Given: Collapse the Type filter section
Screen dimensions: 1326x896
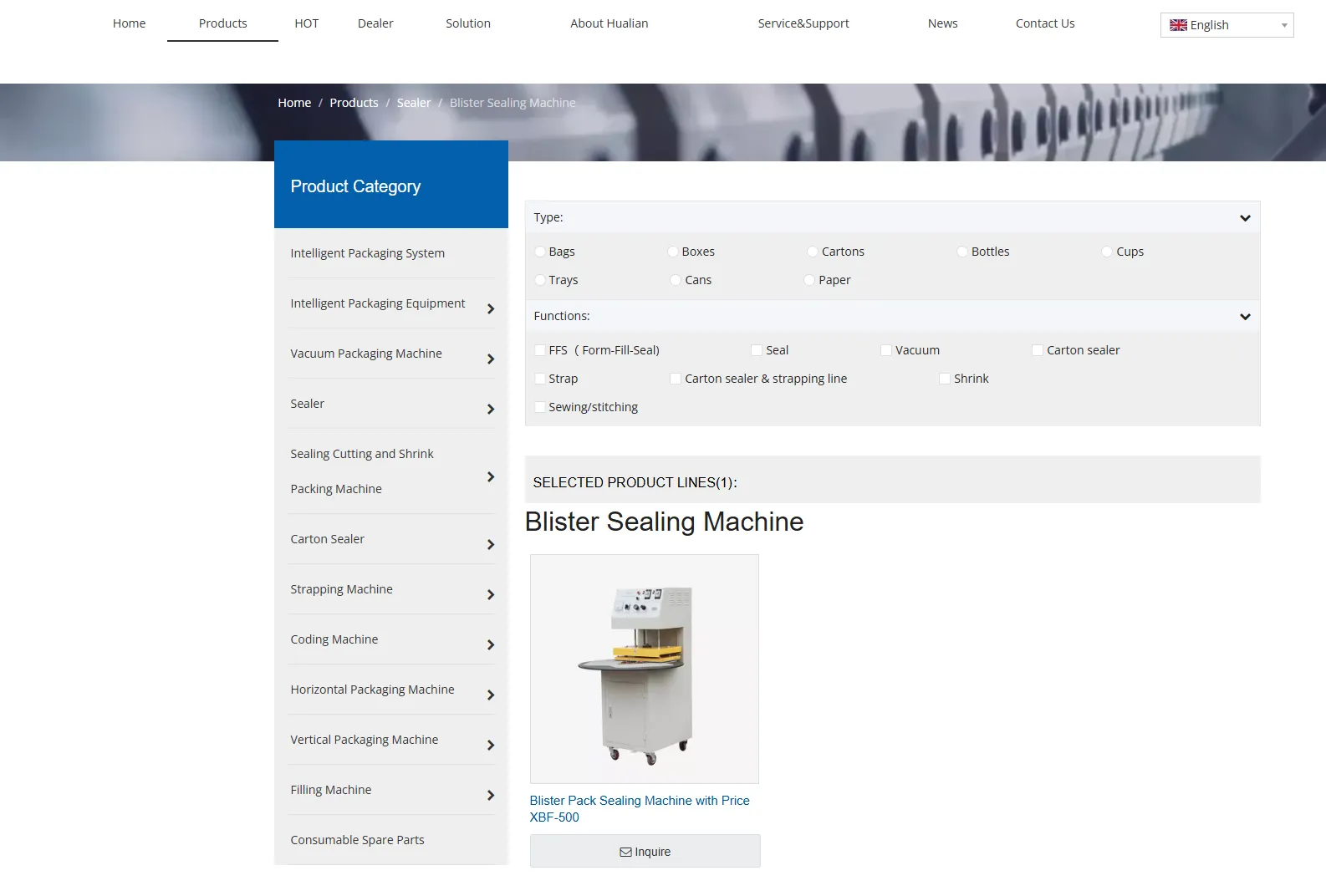Looking at the screenshot, I should (1245, 218).
